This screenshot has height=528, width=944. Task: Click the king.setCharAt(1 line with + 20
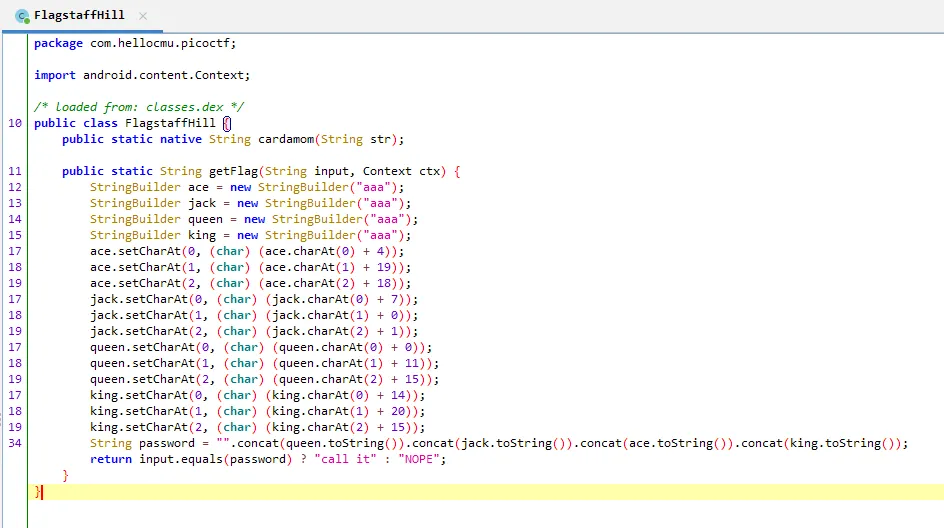point(257,411)
